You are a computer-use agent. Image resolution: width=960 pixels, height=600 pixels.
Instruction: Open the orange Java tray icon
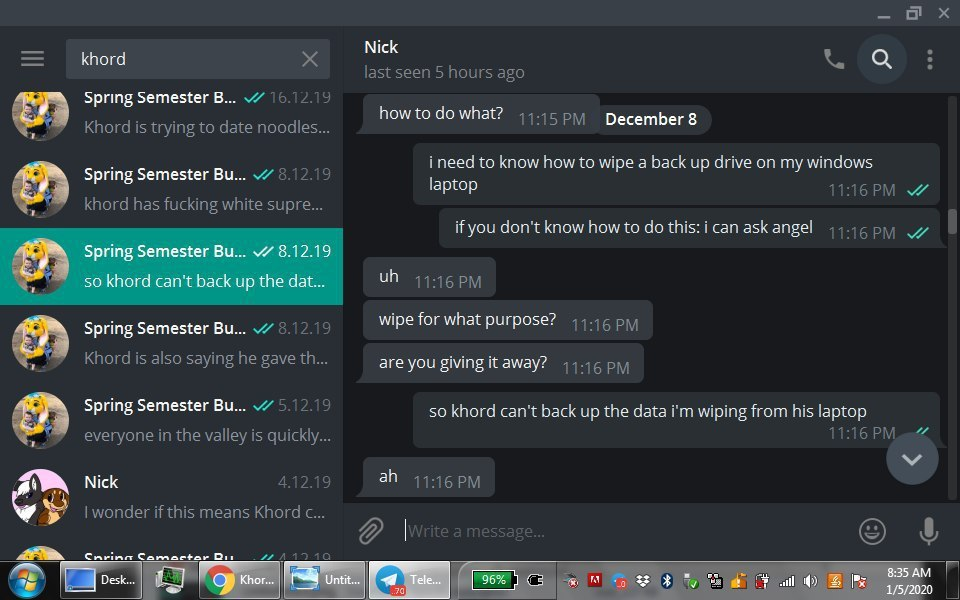click(834, 580)
